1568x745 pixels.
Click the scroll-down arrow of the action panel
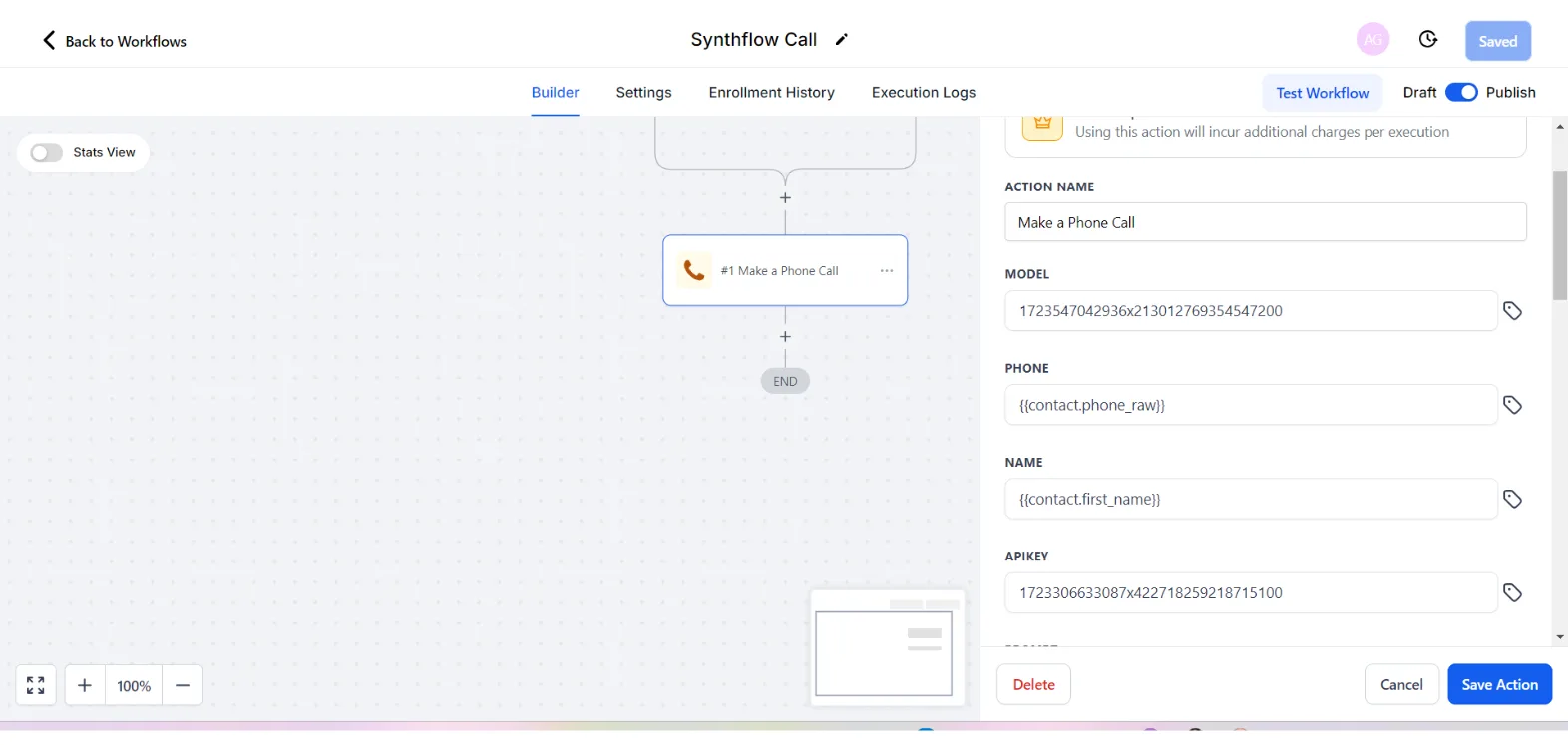[x=1560, y=637]
